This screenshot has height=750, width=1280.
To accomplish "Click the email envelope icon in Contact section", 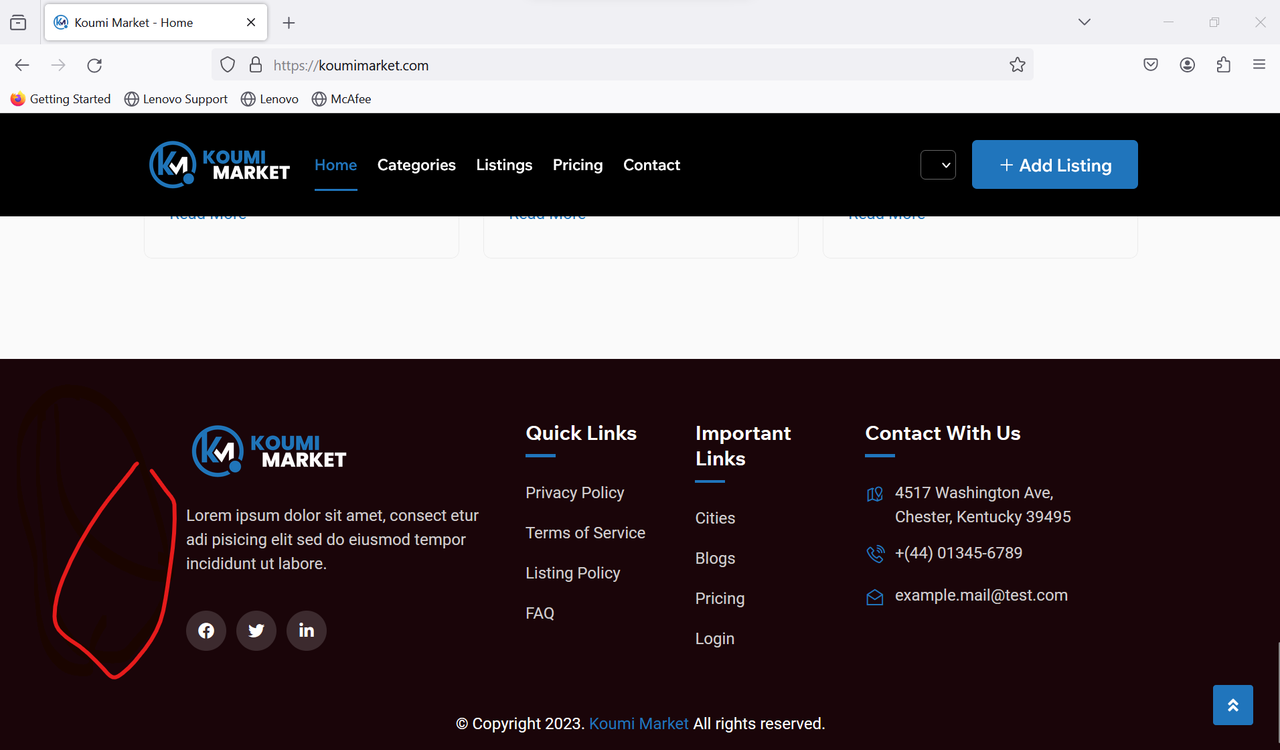I will tap(874, 595).
